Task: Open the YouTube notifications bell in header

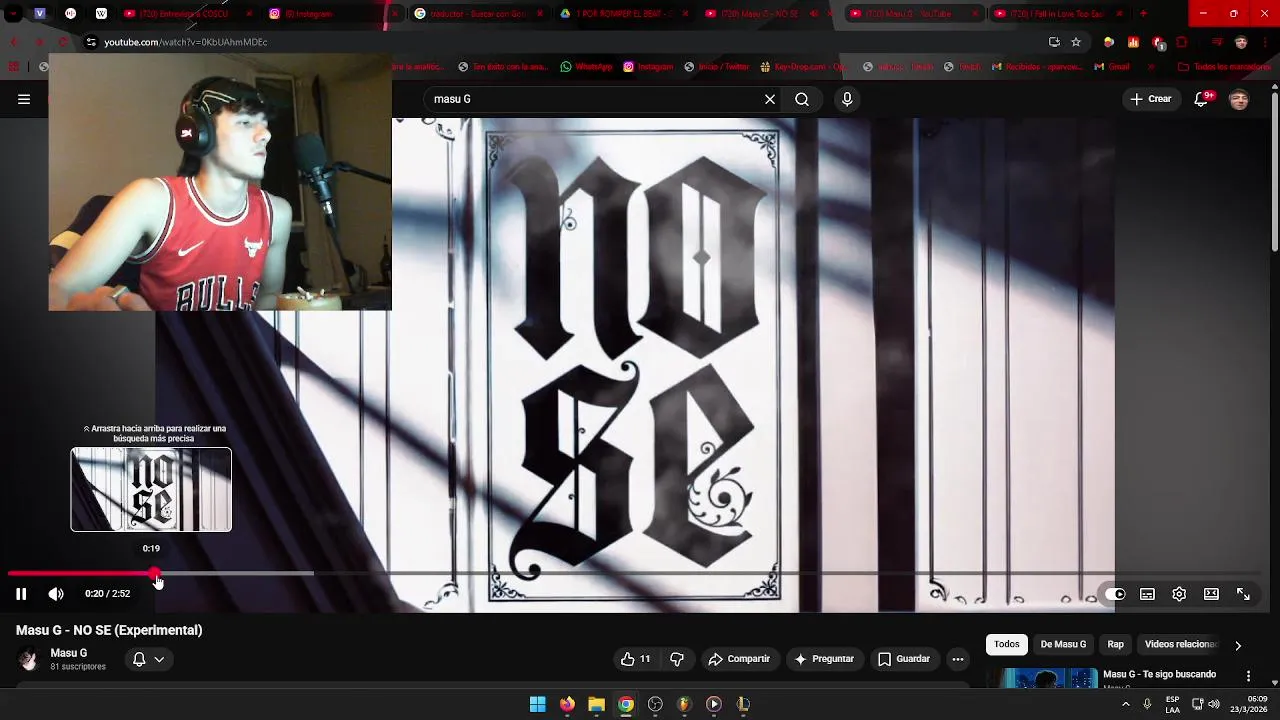Action: [1202, 99]
